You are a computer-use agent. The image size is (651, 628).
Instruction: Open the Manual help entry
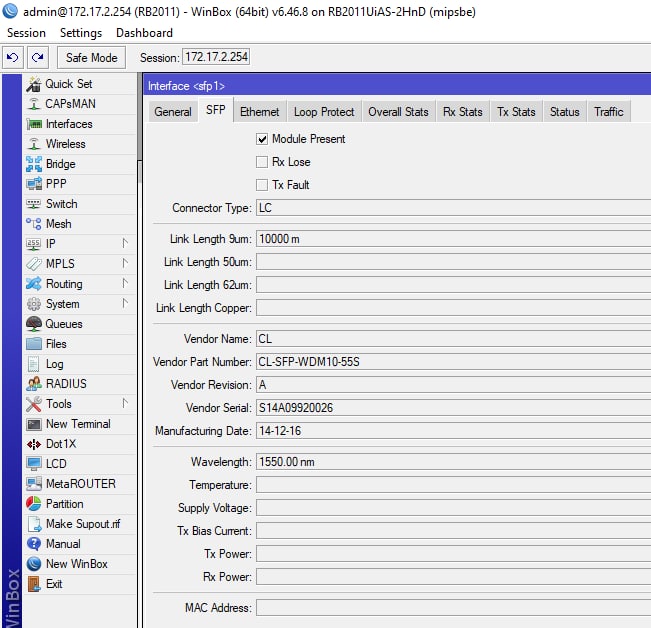point(80,544)
